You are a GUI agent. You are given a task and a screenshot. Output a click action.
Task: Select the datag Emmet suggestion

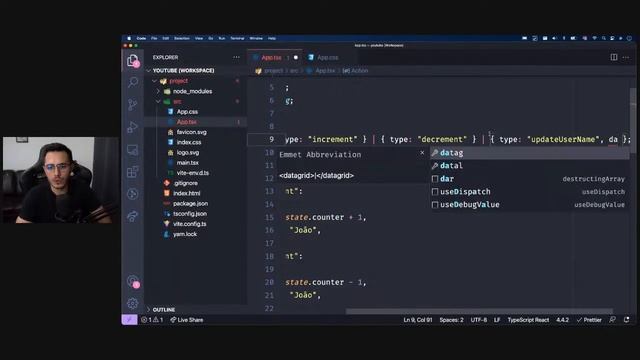click(x=529, y=153)
